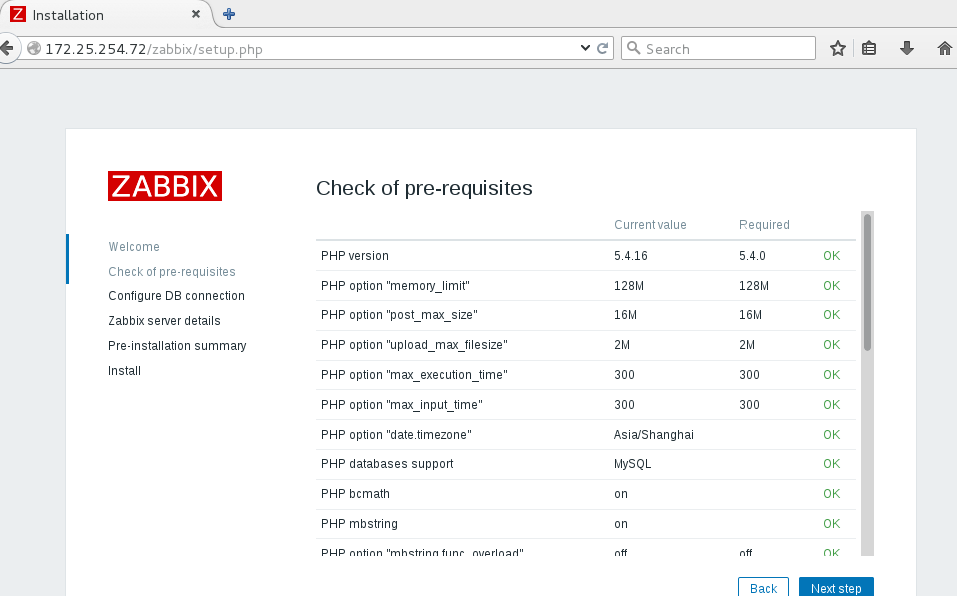Screen dimensions: 957x596
Task: Click PHP option "max_input_time" label
Action: [402, 404]
